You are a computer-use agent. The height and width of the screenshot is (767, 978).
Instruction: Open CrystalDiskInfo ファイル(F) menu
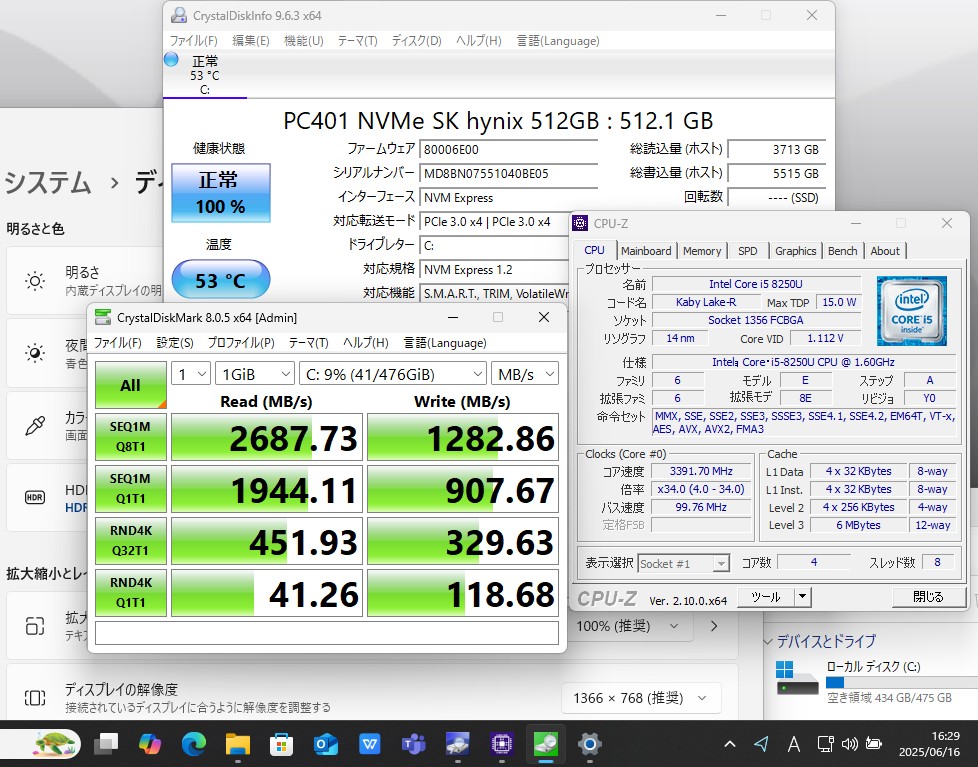[193, 41]
